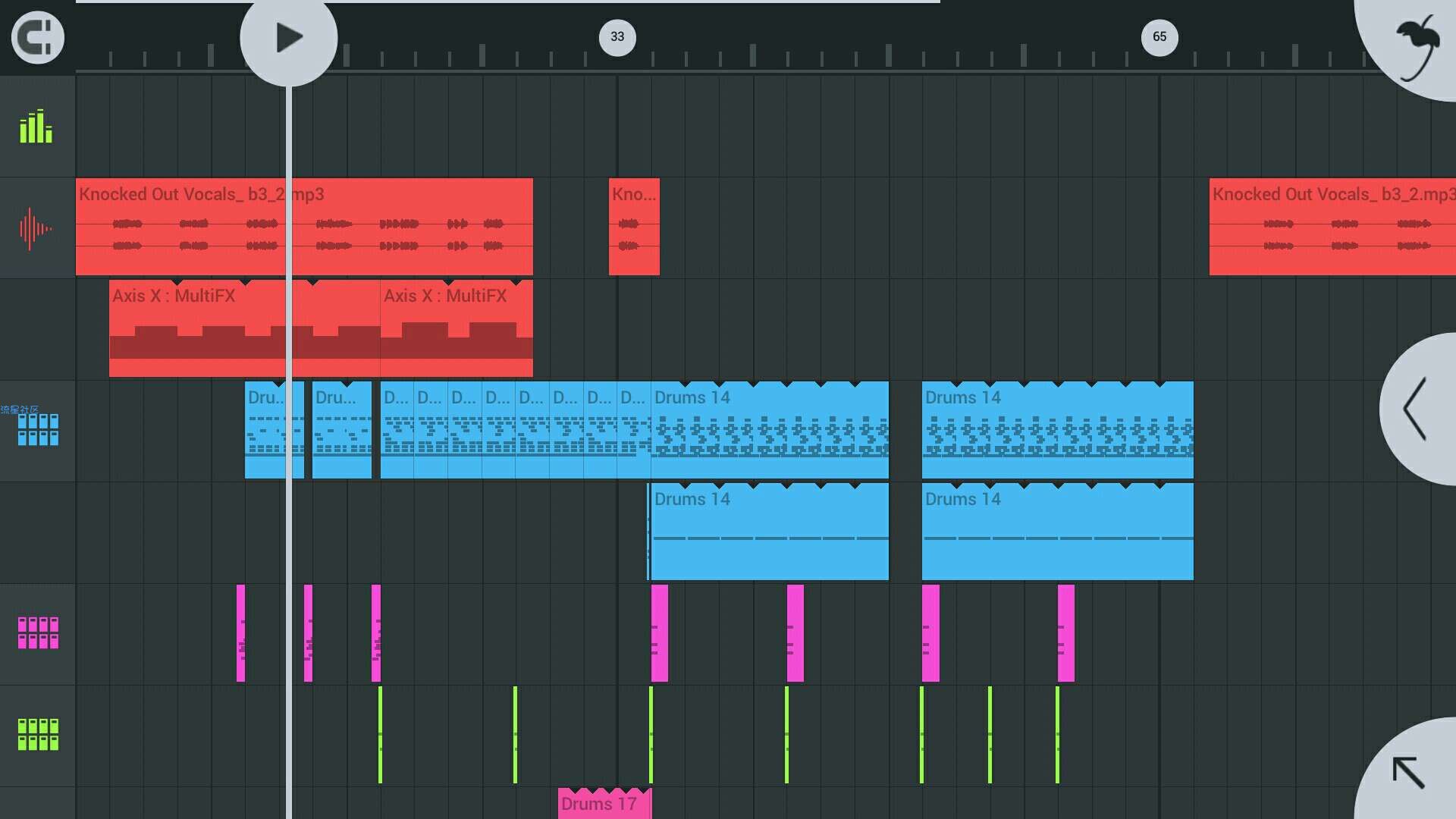Select the magenta drum pads track icon
Viewport: 1456px width, 819px height.
click(x=38, y=632)
